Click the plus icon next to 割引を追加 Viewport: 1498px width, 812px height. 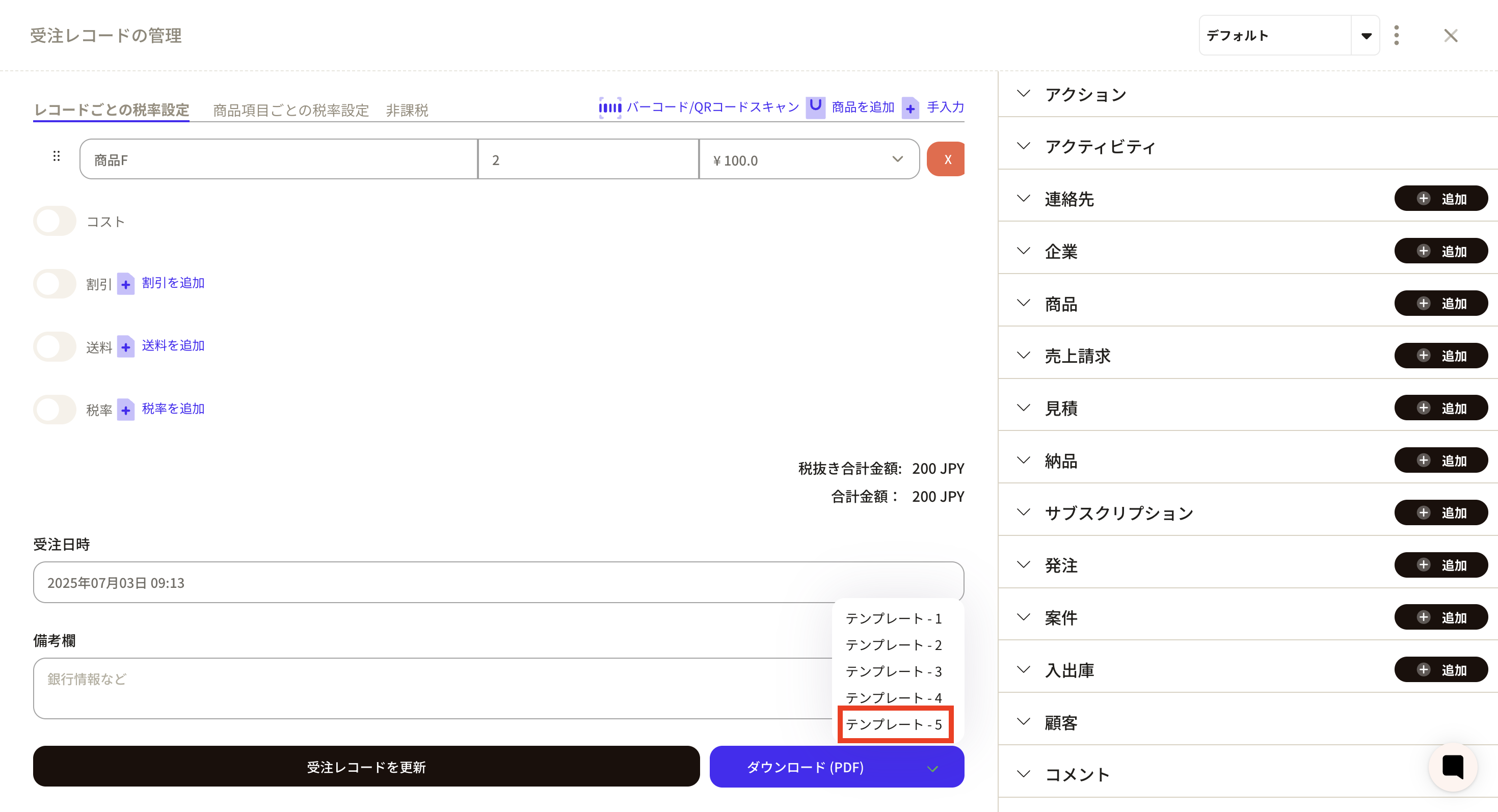pos(126,284)
